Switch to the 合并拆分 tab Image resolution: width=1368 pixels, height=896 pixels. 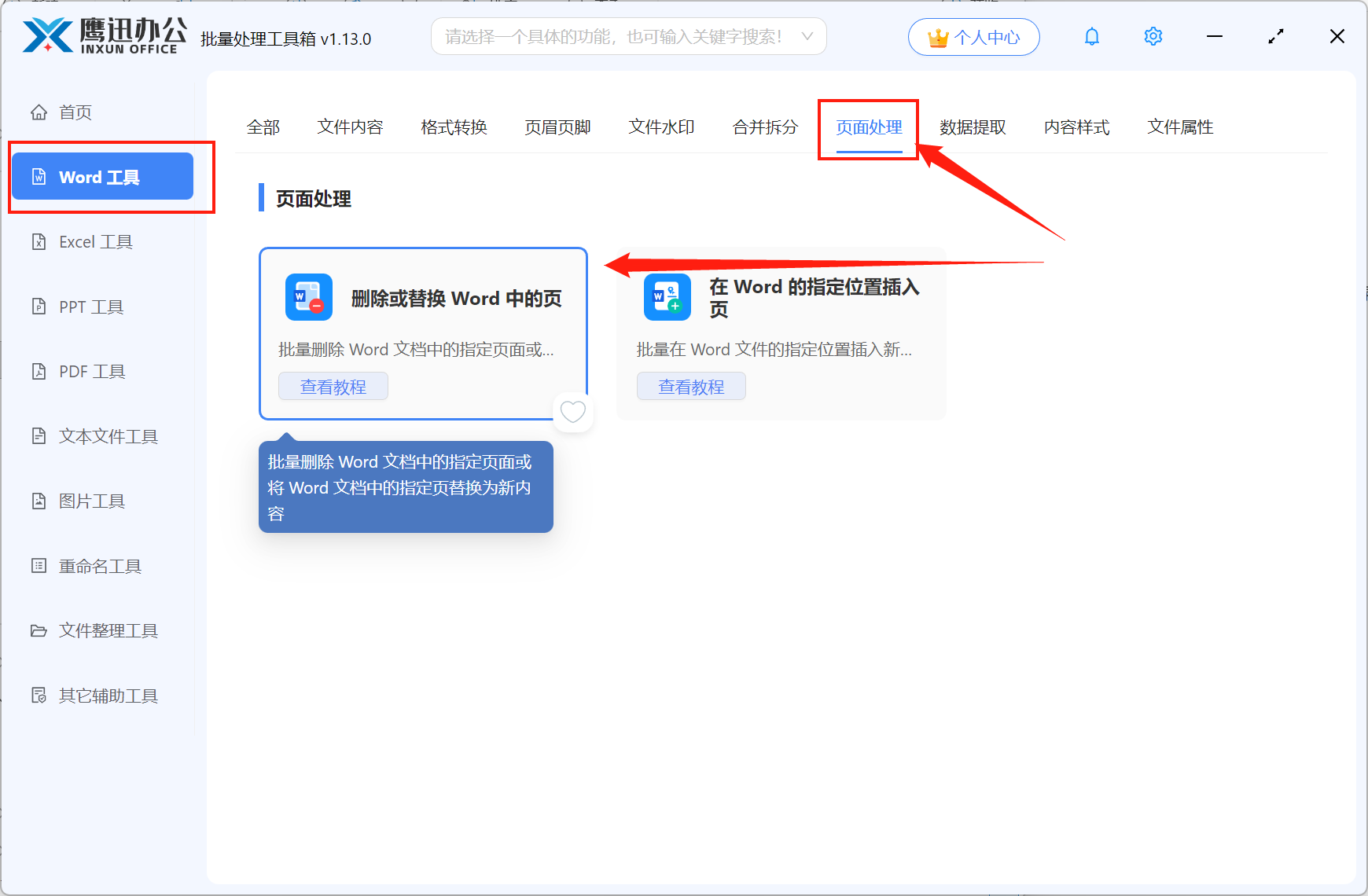[x=763, y=127]
